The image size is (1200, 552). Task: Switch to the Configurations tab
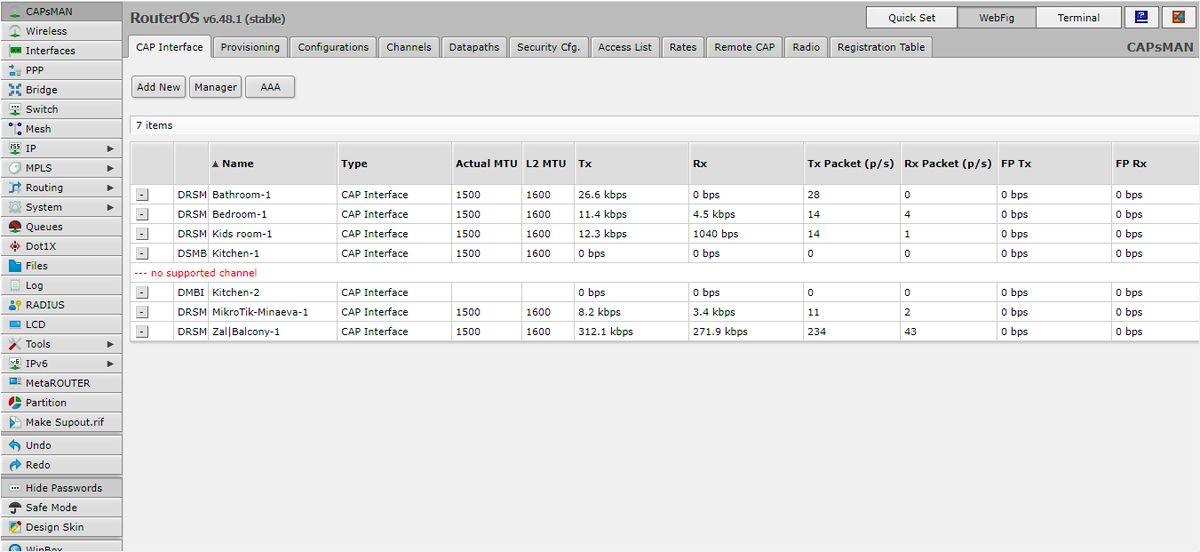pos(333,47)
